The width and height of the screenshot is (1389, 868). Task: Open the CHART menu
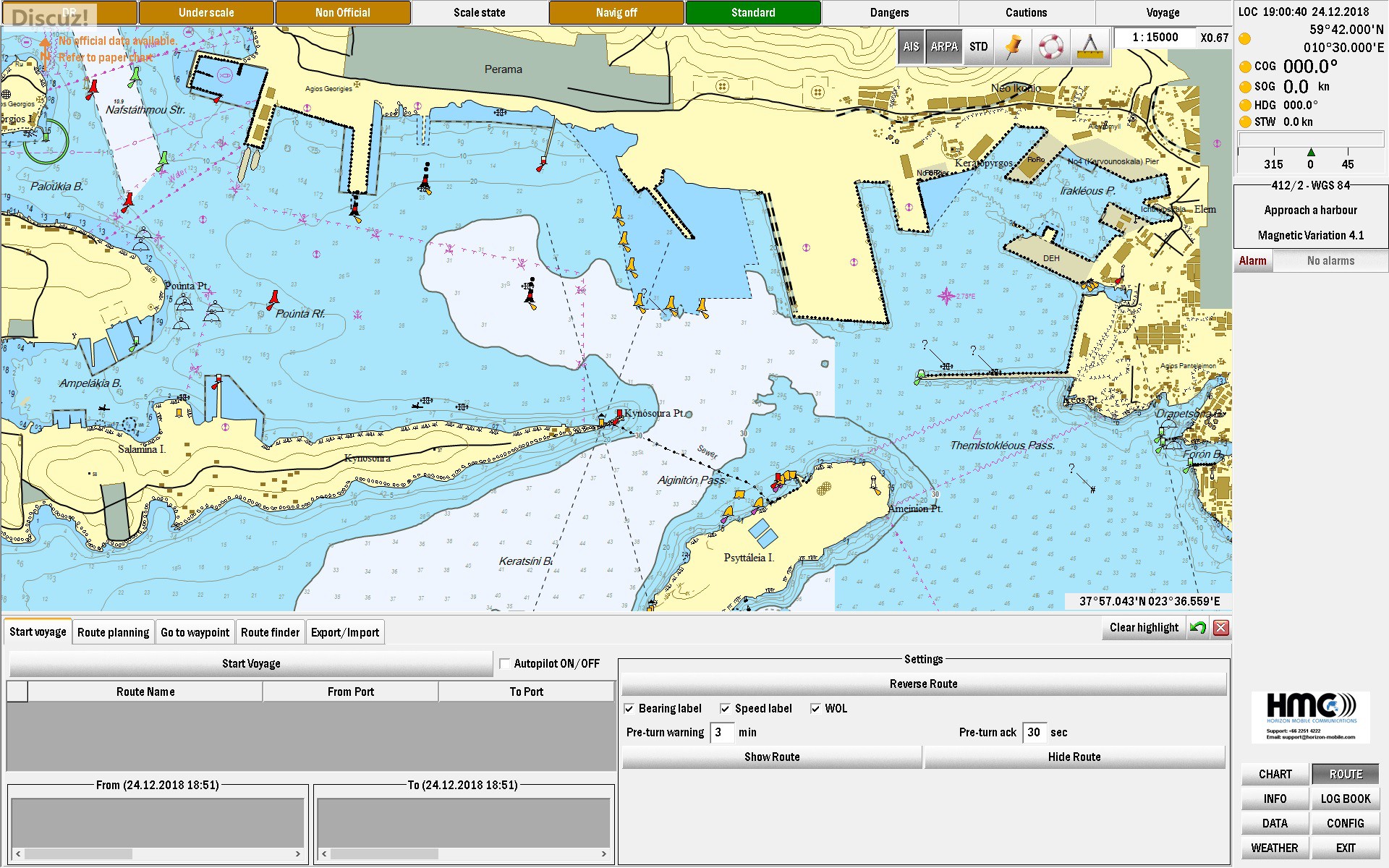point(1275,774)
